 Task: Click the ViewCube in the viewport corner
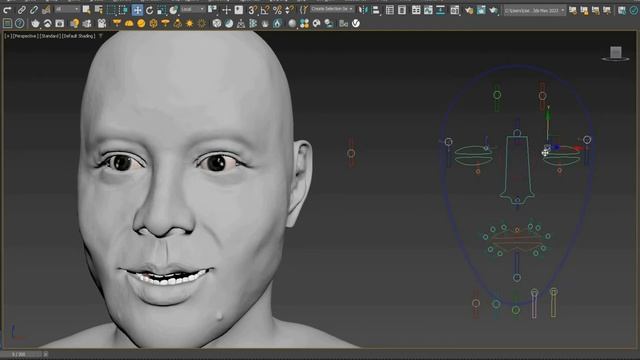pyautogui.click(x=616, y=53)
